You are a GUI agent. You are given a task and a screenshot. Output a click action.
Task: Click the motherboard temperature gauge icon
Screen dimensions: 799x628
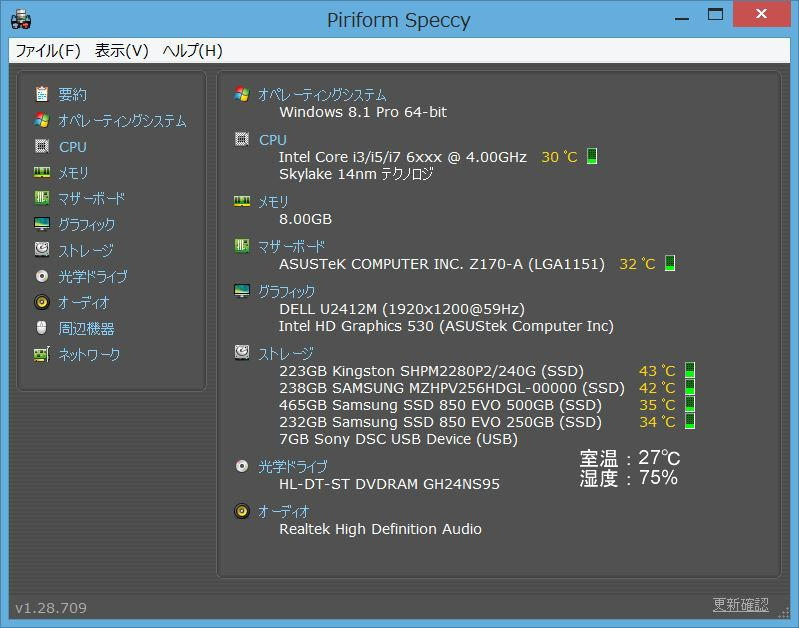coord(670,263)
